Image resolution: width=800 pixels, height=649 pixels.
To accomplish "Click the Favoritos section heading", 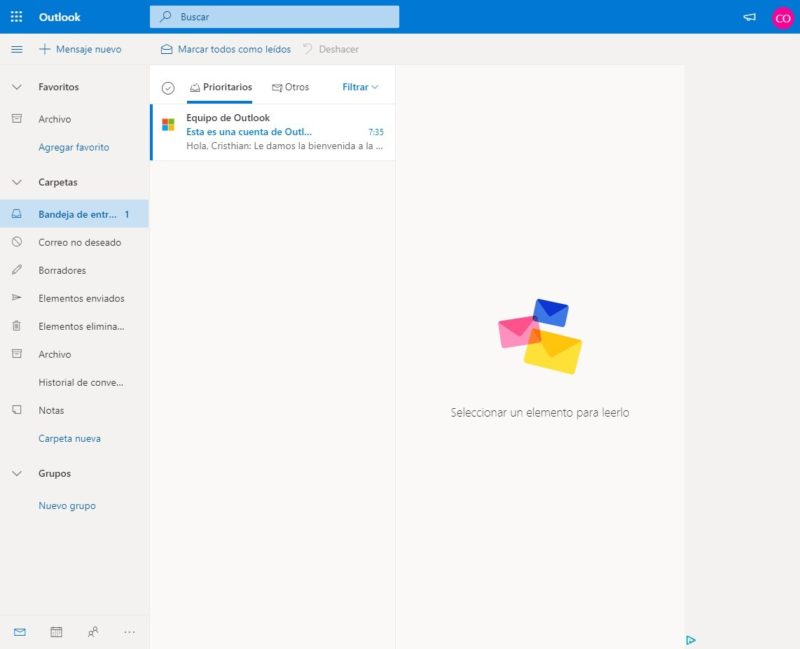I will (x=59, y=87).
